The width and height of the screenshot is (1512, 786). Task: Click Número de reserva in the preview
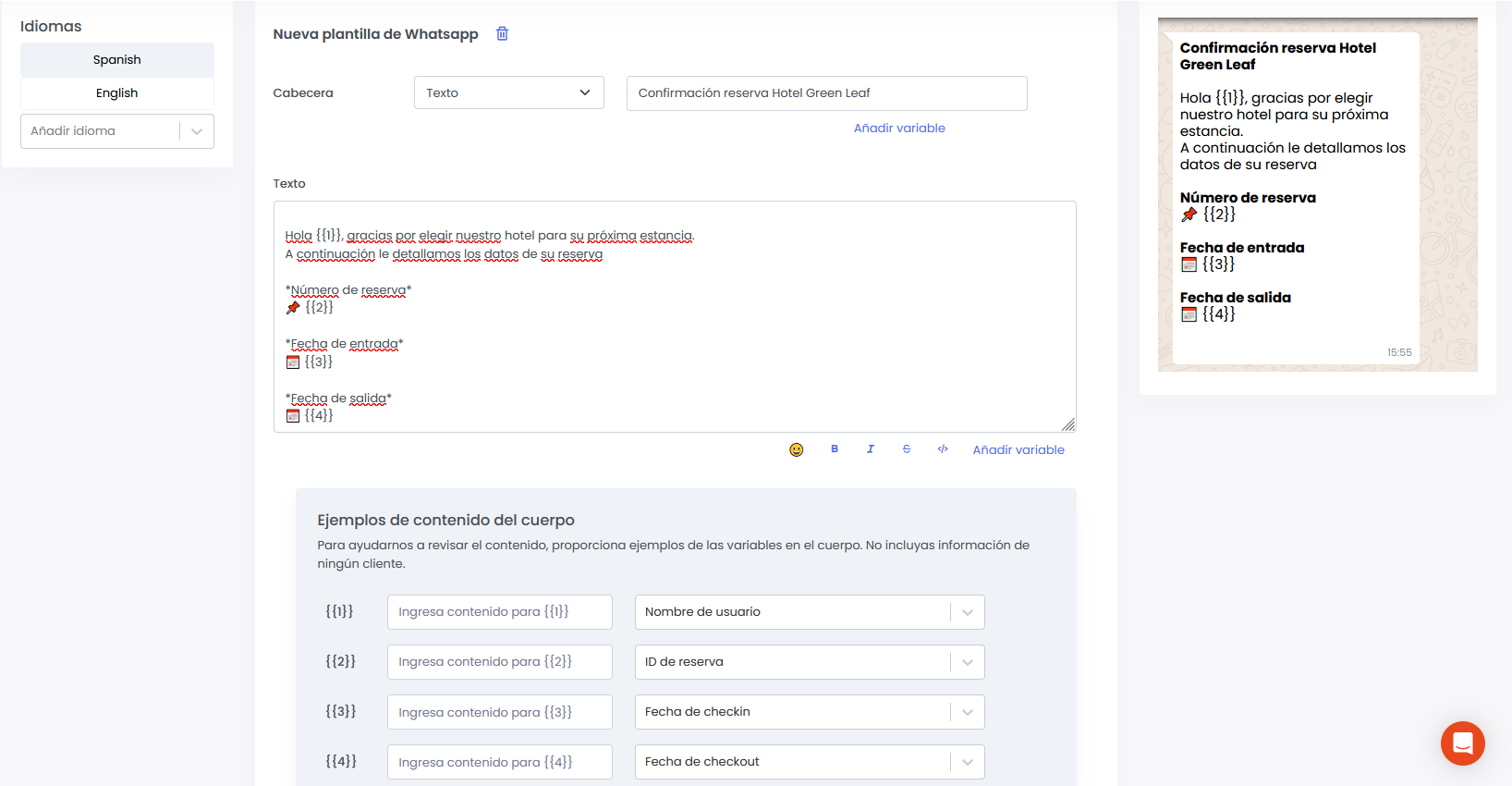tap(1248, 198)
